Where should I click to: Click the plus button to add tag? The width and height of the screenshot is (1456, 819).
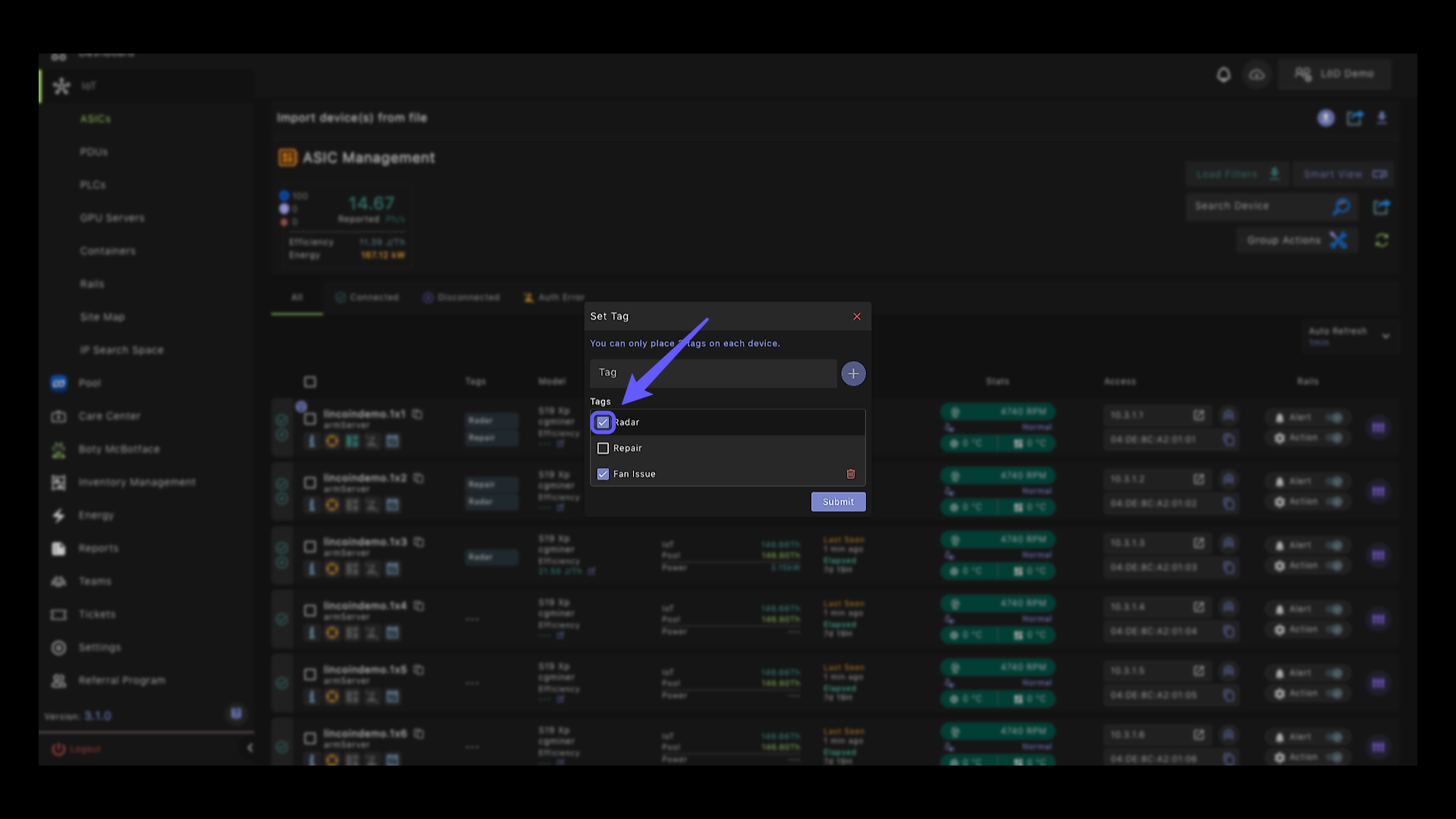[x=853, y=373]
